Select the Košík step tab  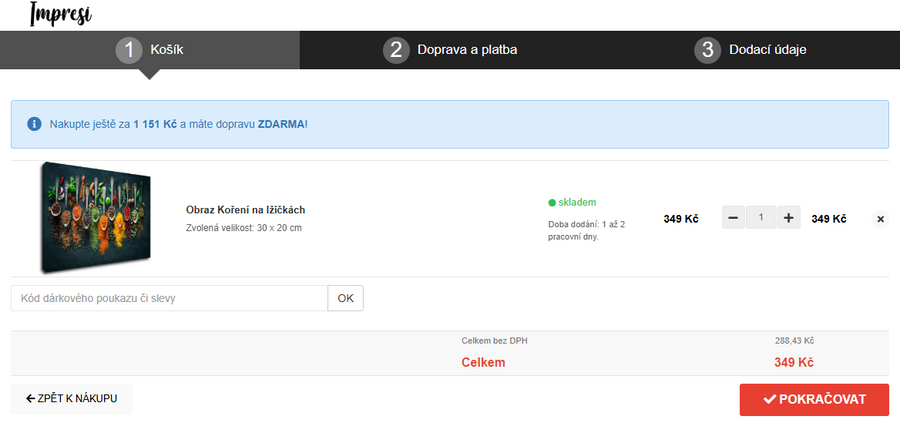tap(167, 50)
